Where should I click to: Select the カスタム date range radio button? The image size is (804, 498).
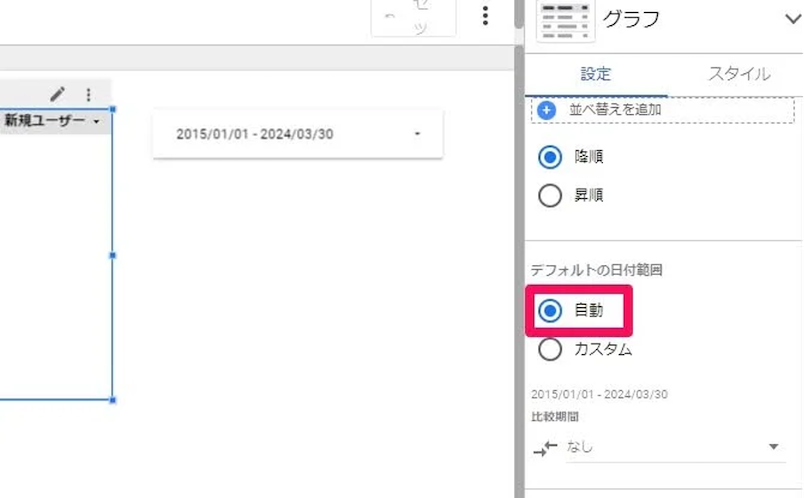click(550, 349)
